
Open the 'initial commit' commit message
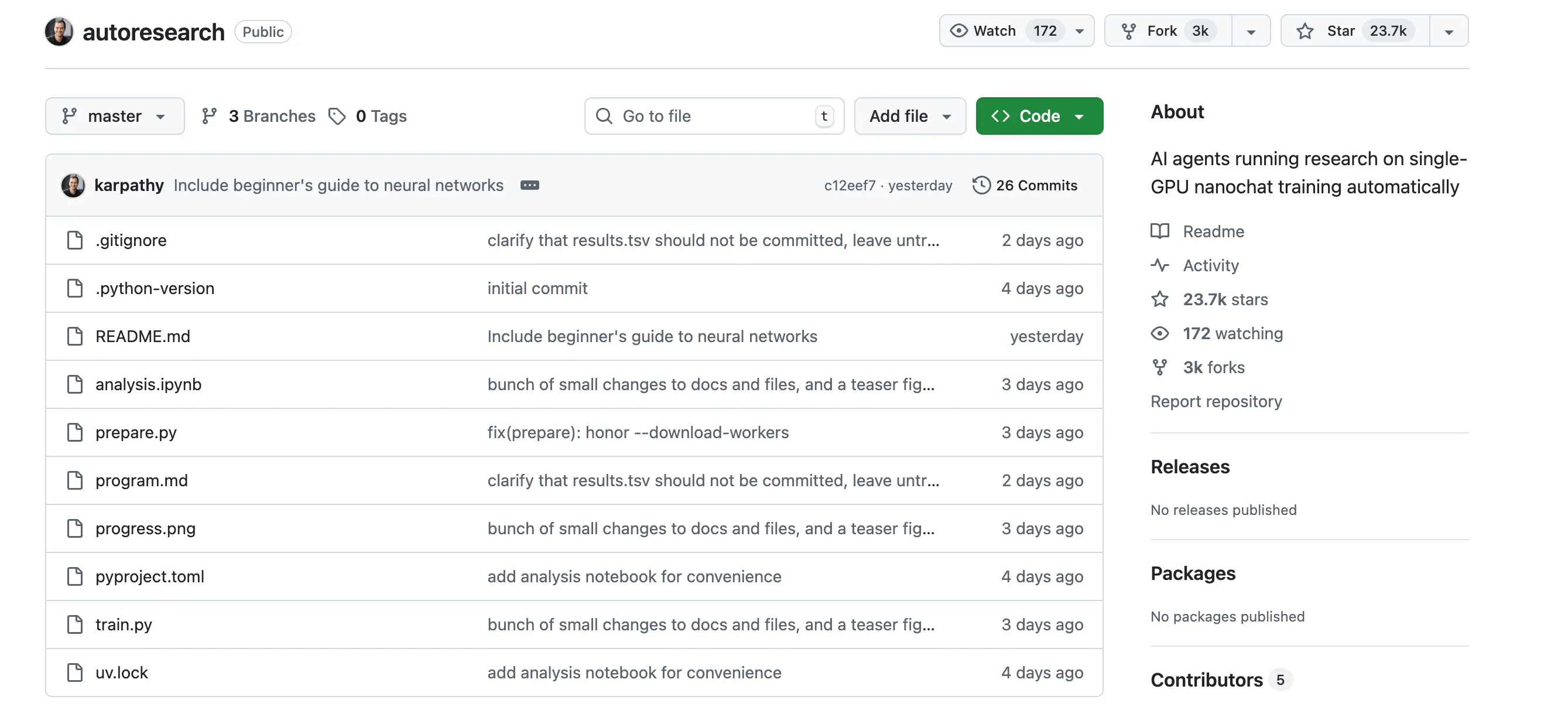pyautogui.click(x=537, y=288)
